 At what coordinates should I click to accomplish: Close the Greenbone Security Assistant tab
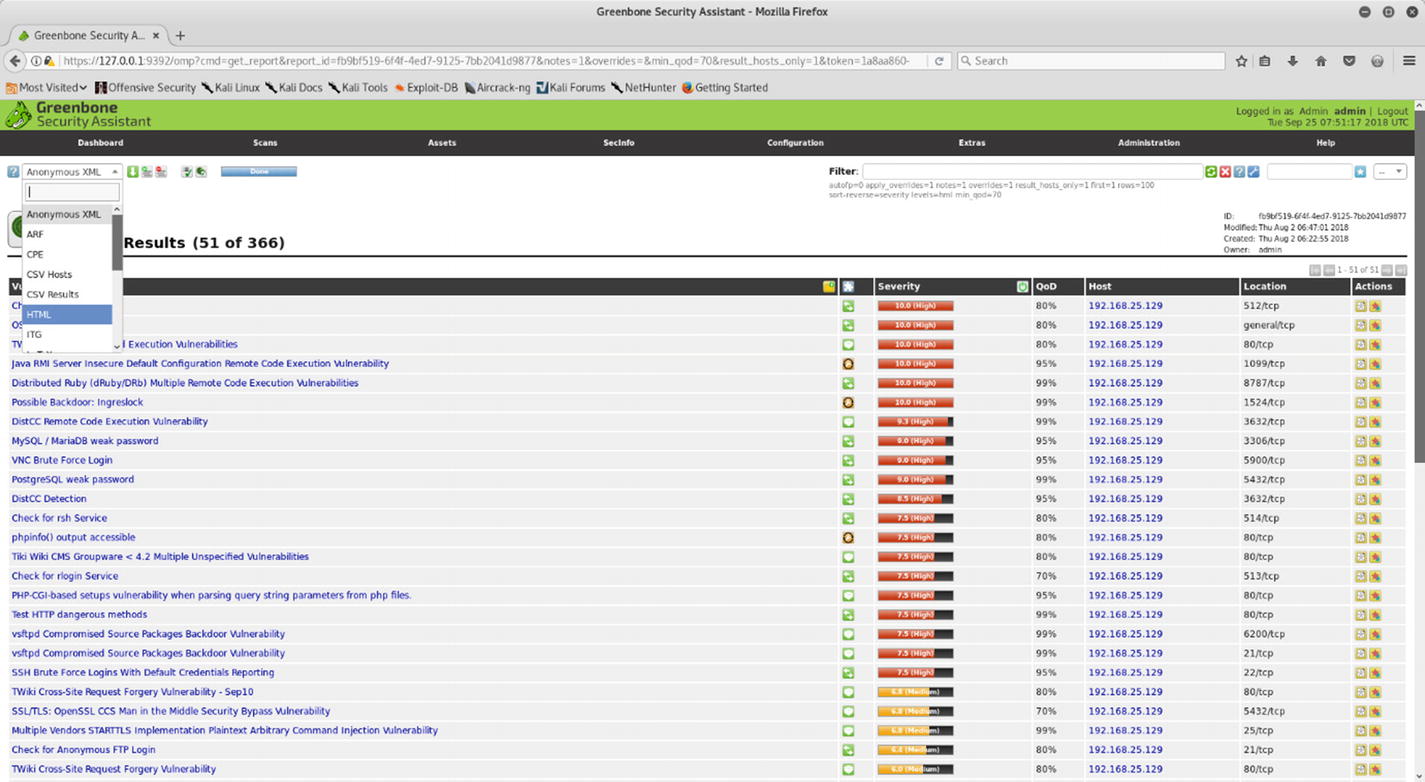[156, 35]
